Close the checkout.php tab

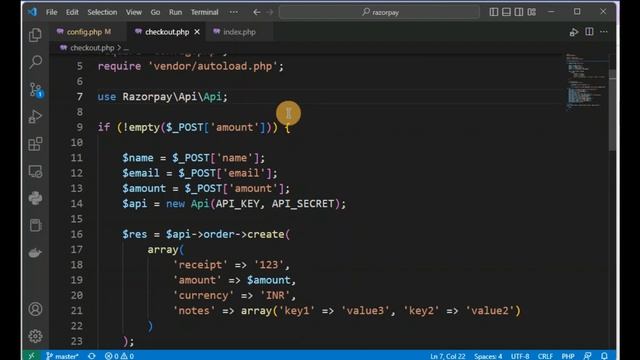coord(197,32)
